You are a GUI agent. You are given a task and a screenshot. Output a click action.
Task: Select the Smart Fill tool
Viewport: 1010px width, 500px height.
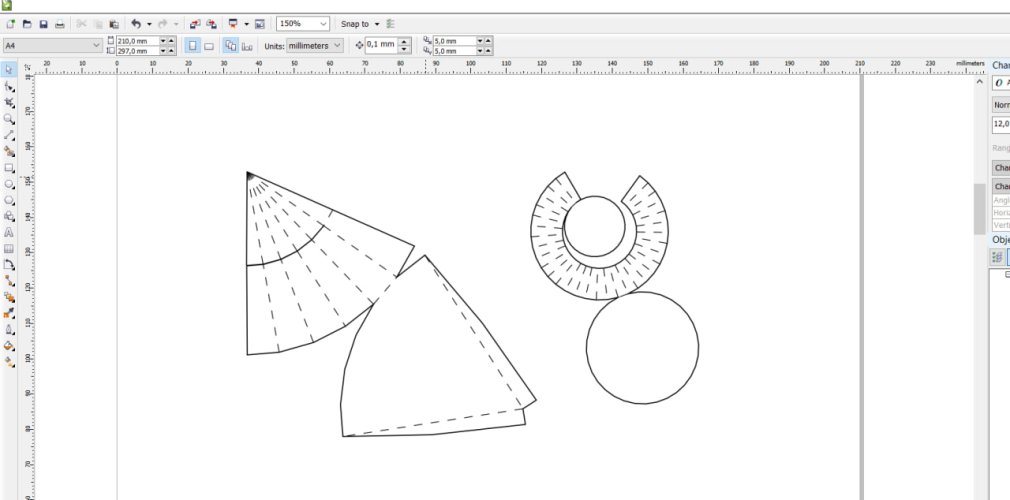click(9, 151)
